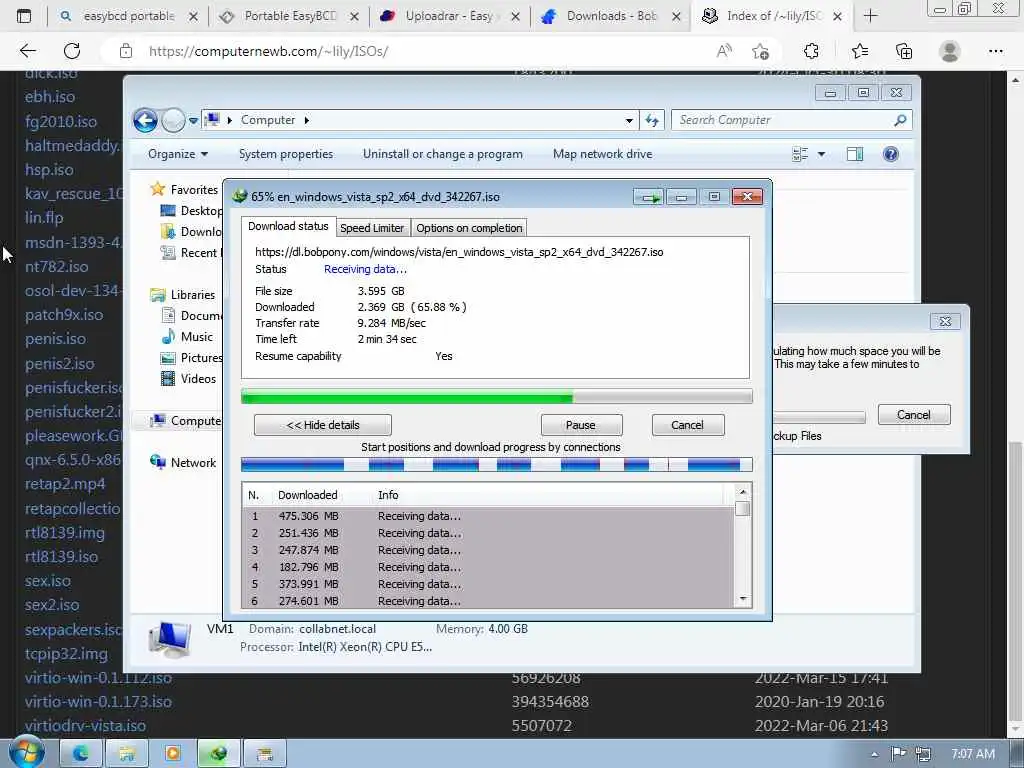Select Network in navigation pane
1024x768 pixels.
coord(193,462)
